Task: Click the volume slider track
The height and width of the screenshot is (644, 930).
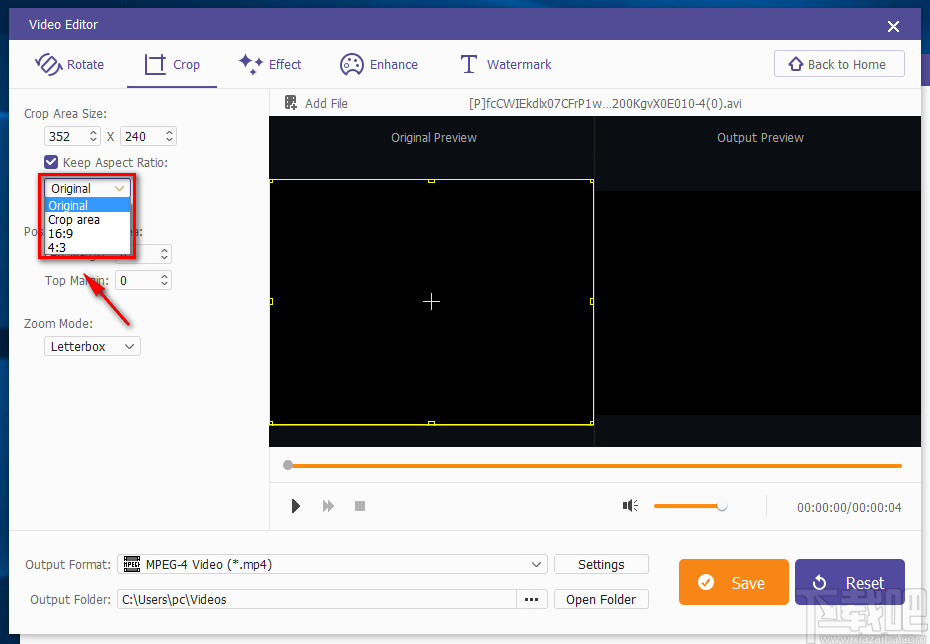Action: (x=688, y=506)
